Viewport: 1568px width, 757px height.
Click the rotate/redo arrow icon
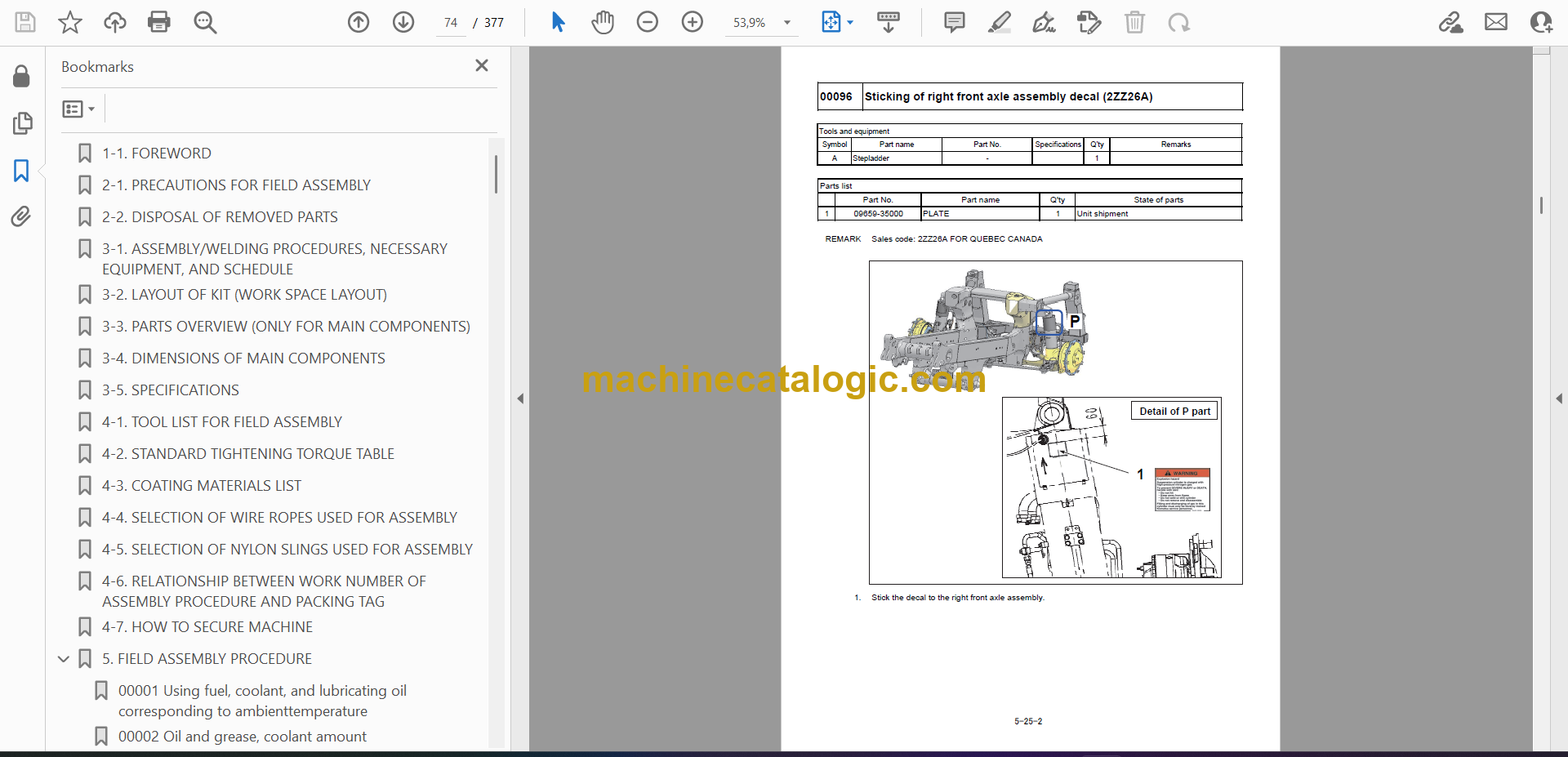1178,22
